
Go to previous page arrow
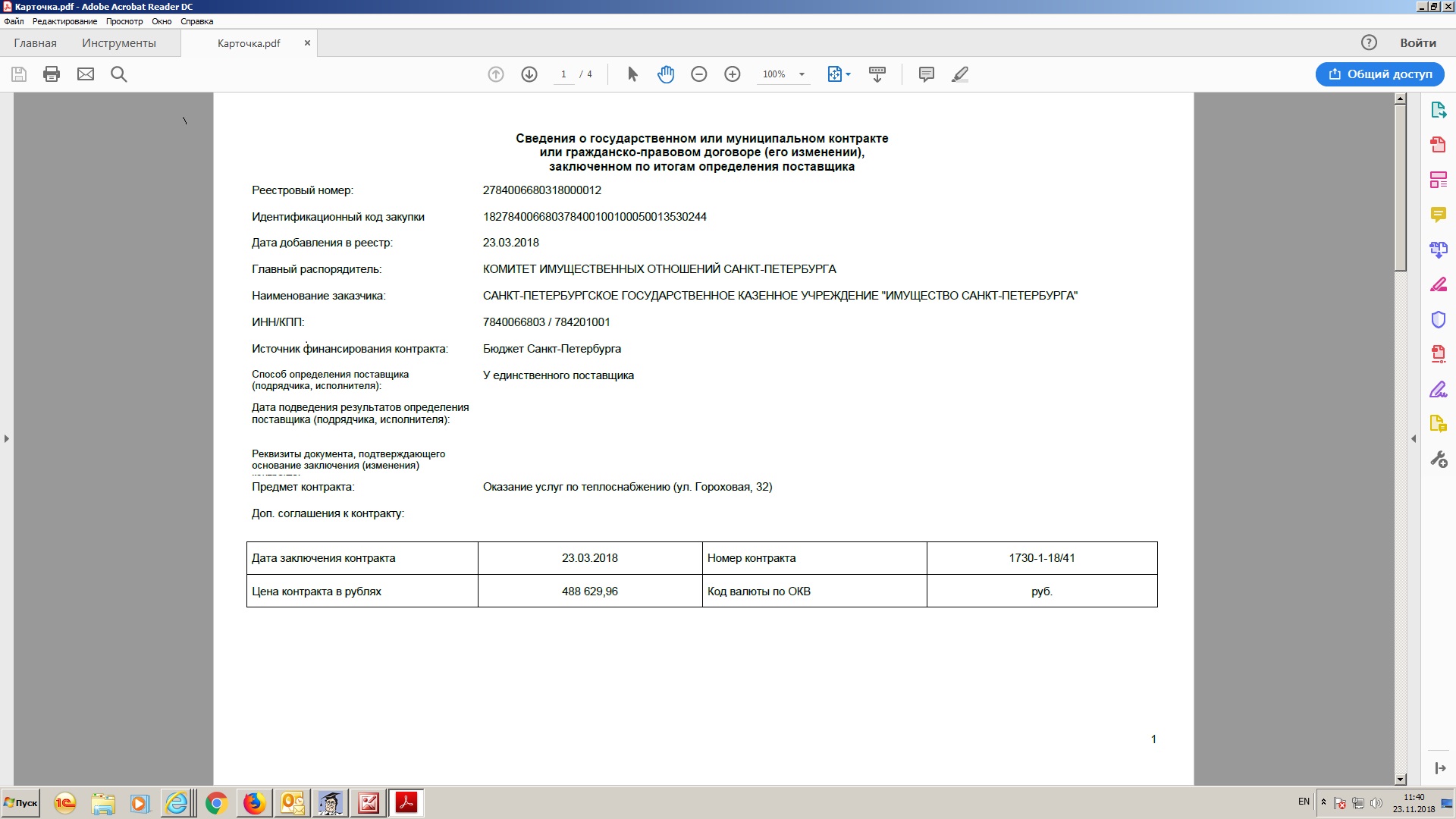click(496, 74)
